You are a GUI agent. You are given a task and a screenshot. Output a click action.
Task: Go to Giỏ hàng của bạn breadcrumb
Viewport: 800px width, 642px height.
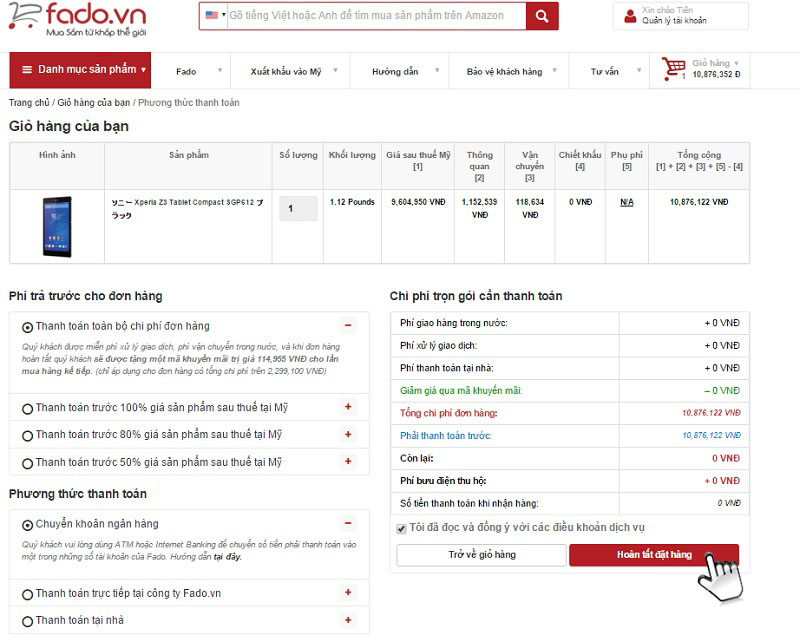click(93, 103)
